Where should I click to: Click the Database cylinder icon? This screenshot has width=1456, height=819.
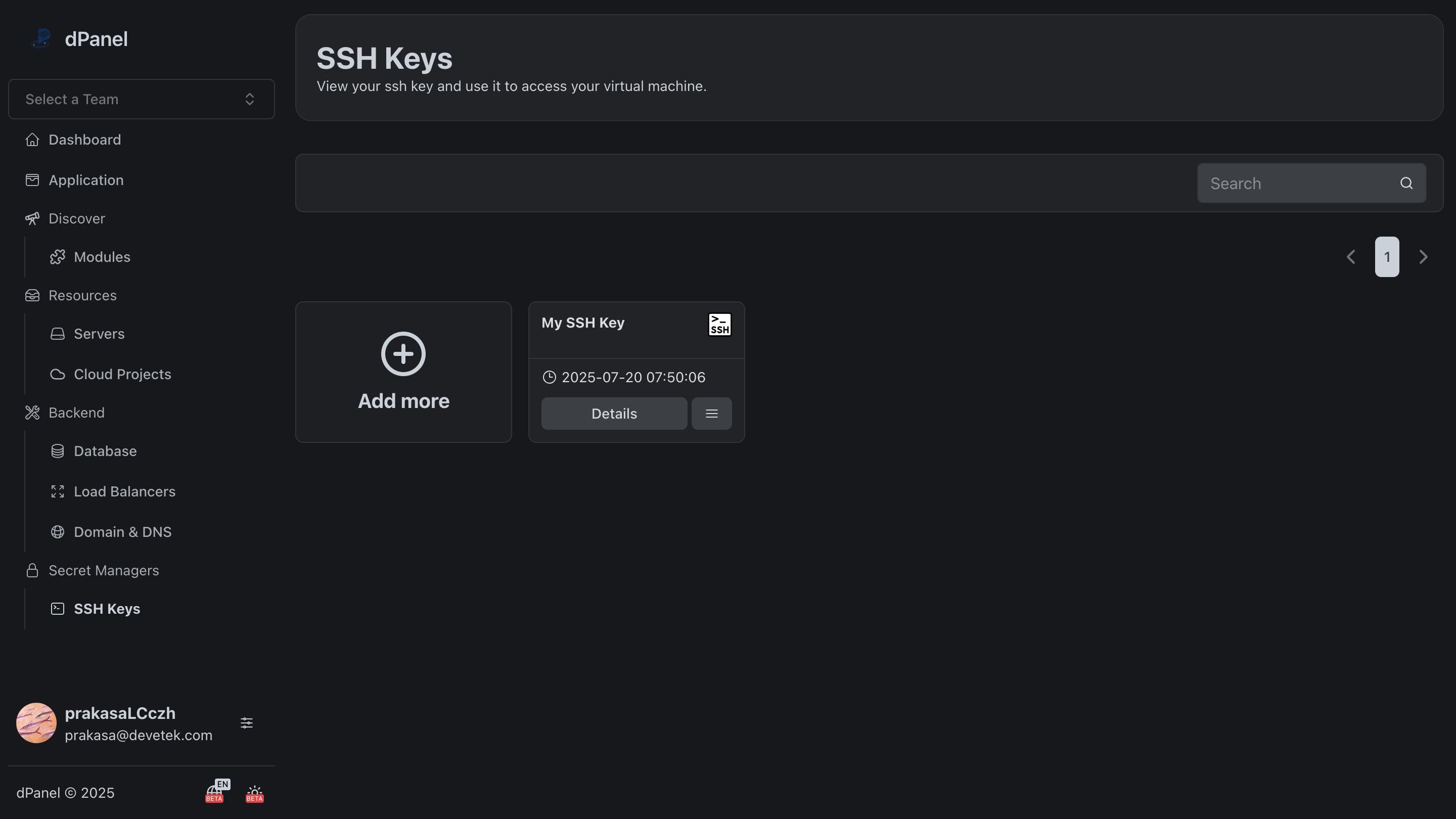(58, 451)
